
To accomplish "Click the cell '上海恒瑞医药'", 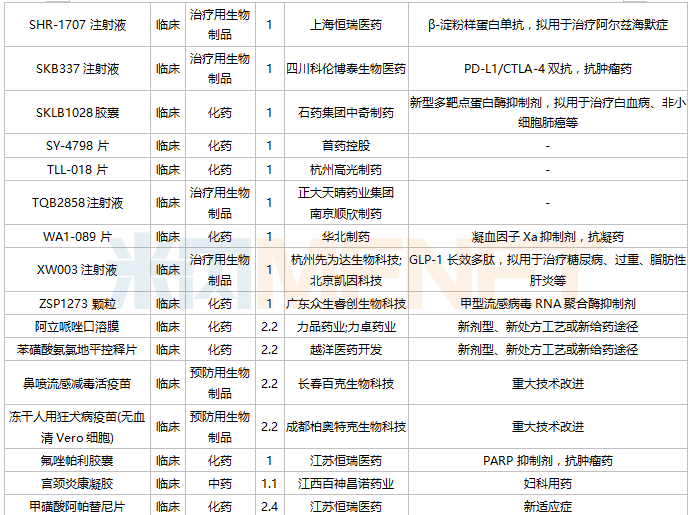I will click(x=346, y=25).
